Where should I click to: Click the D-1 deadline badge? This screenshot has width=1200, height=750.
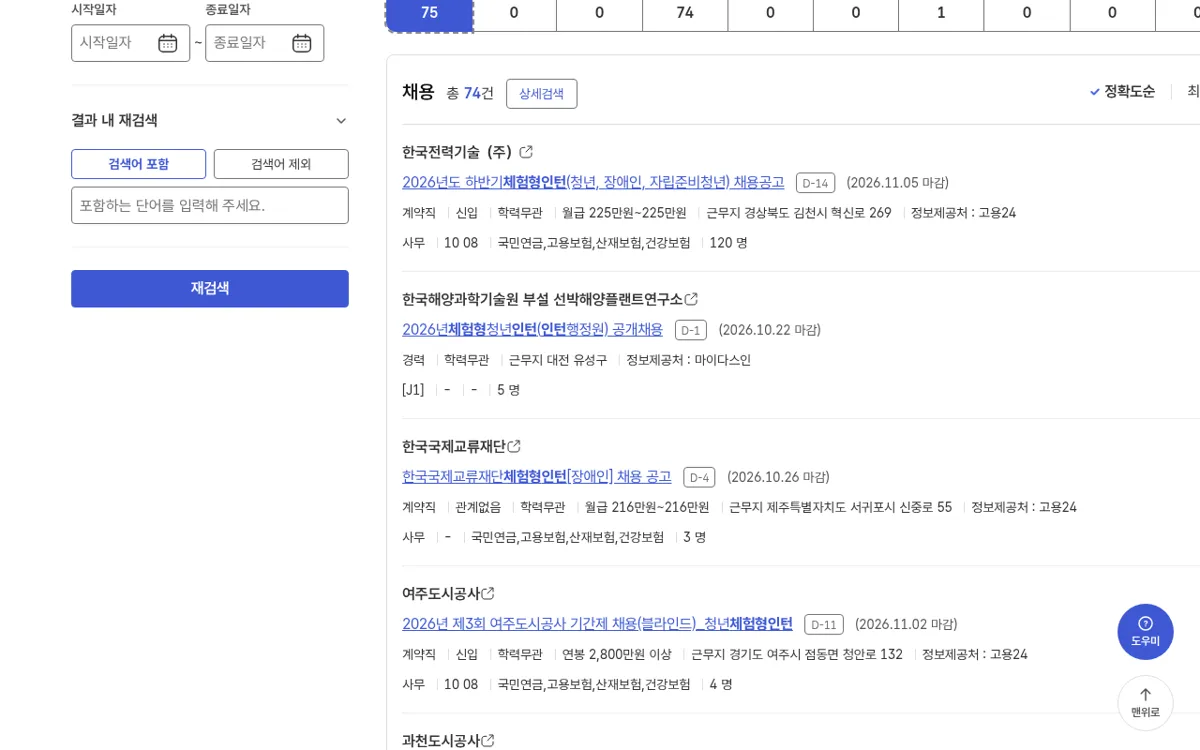click(691, 330)
